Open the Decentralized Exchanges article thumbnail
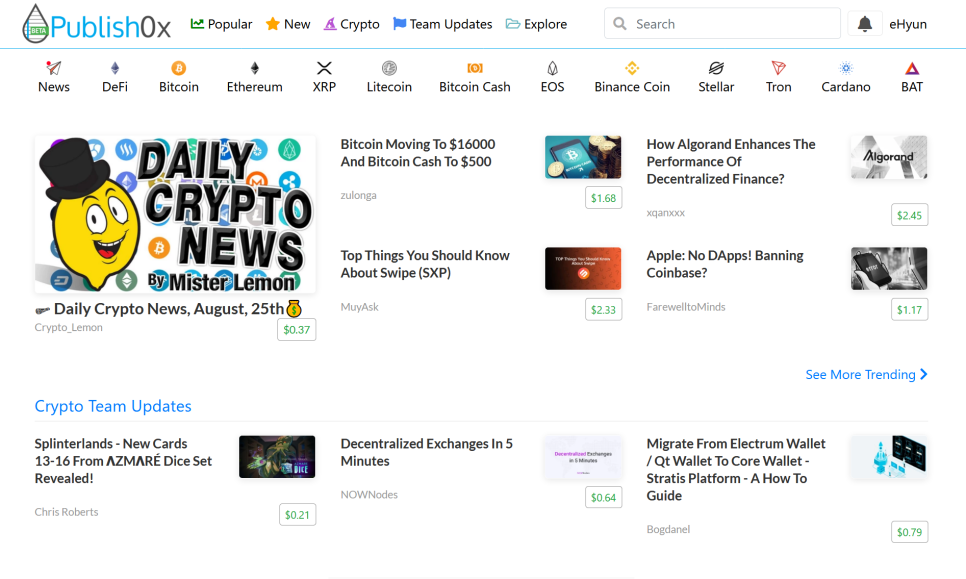 click(583, 456)
